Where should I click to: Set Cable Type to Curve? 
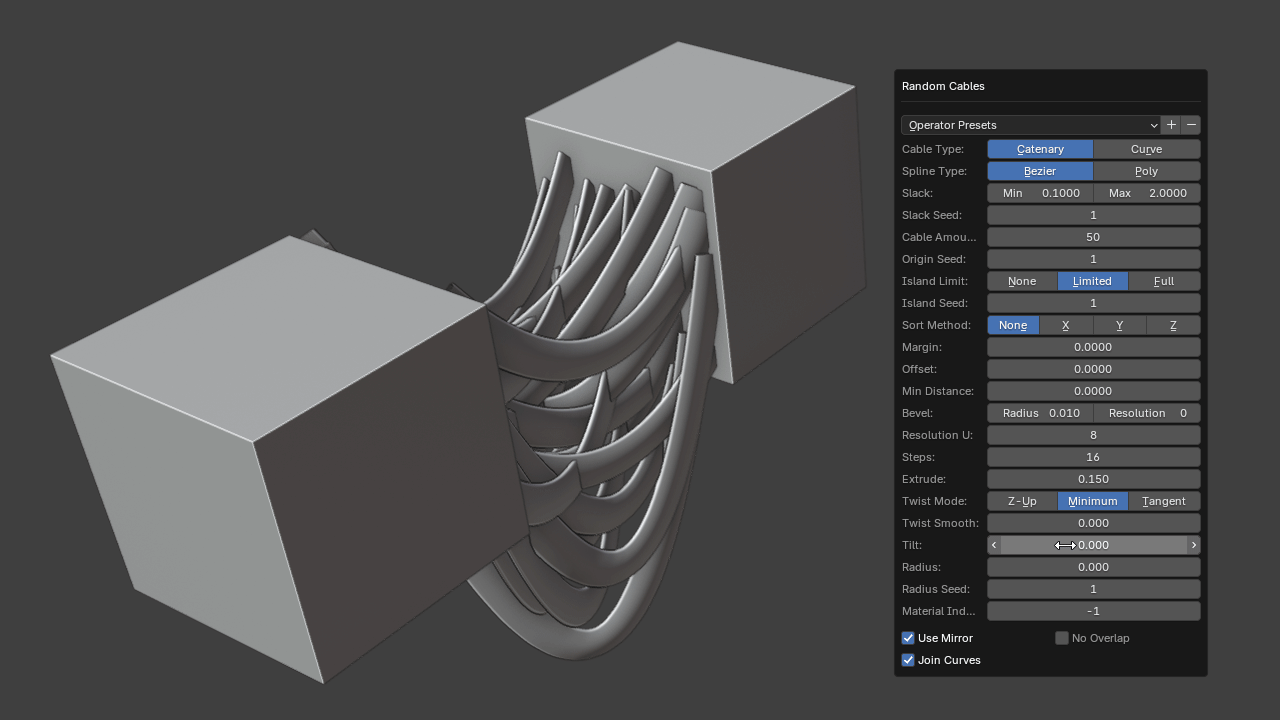(x=1146, y=149)
